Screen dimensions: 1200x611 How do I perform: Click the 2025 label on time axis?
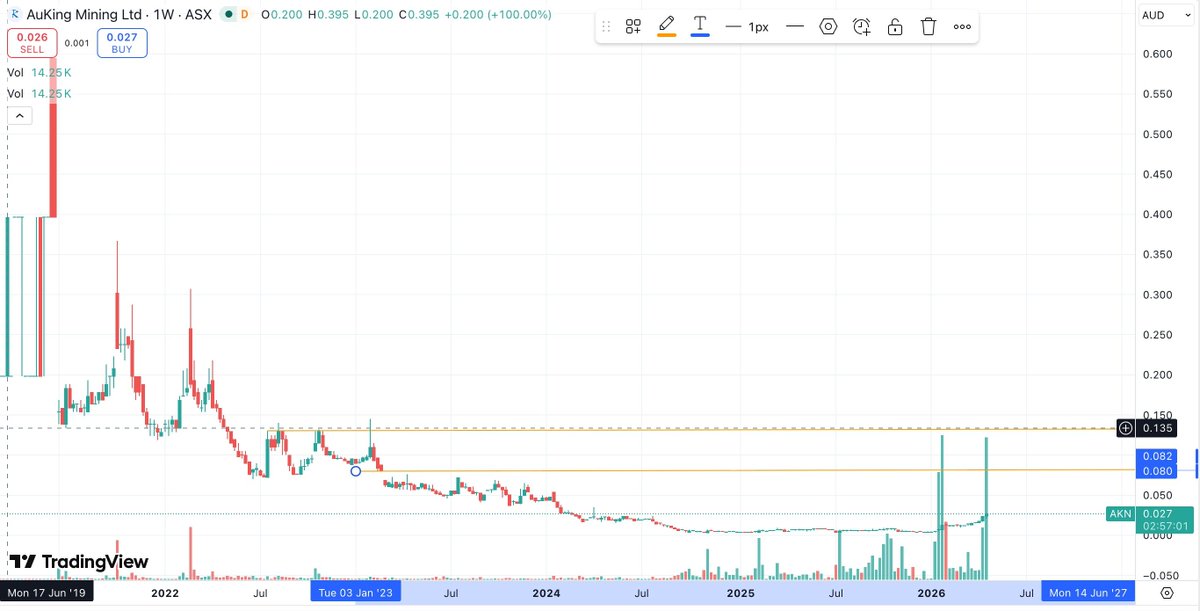740,593
